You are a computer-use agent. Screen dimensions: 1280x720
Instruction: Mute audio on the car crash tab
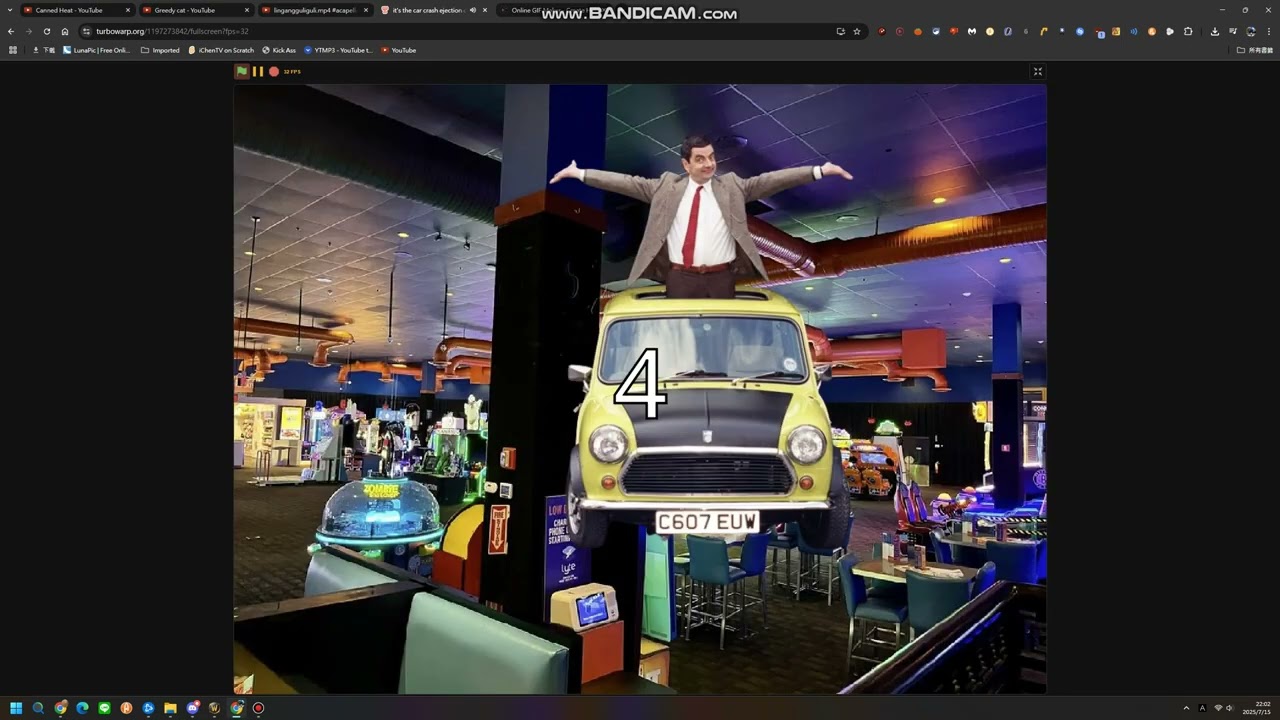pos(473,10)
